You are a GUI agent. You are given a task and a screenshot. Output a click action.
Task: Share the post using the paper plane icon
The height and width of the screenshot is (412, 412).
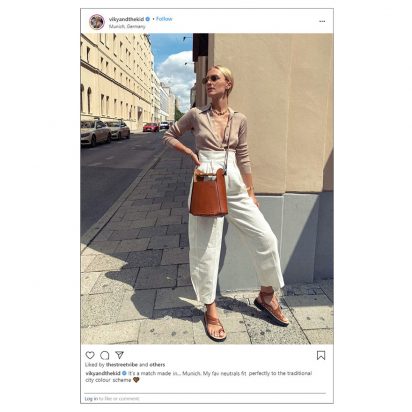point(119,355)
